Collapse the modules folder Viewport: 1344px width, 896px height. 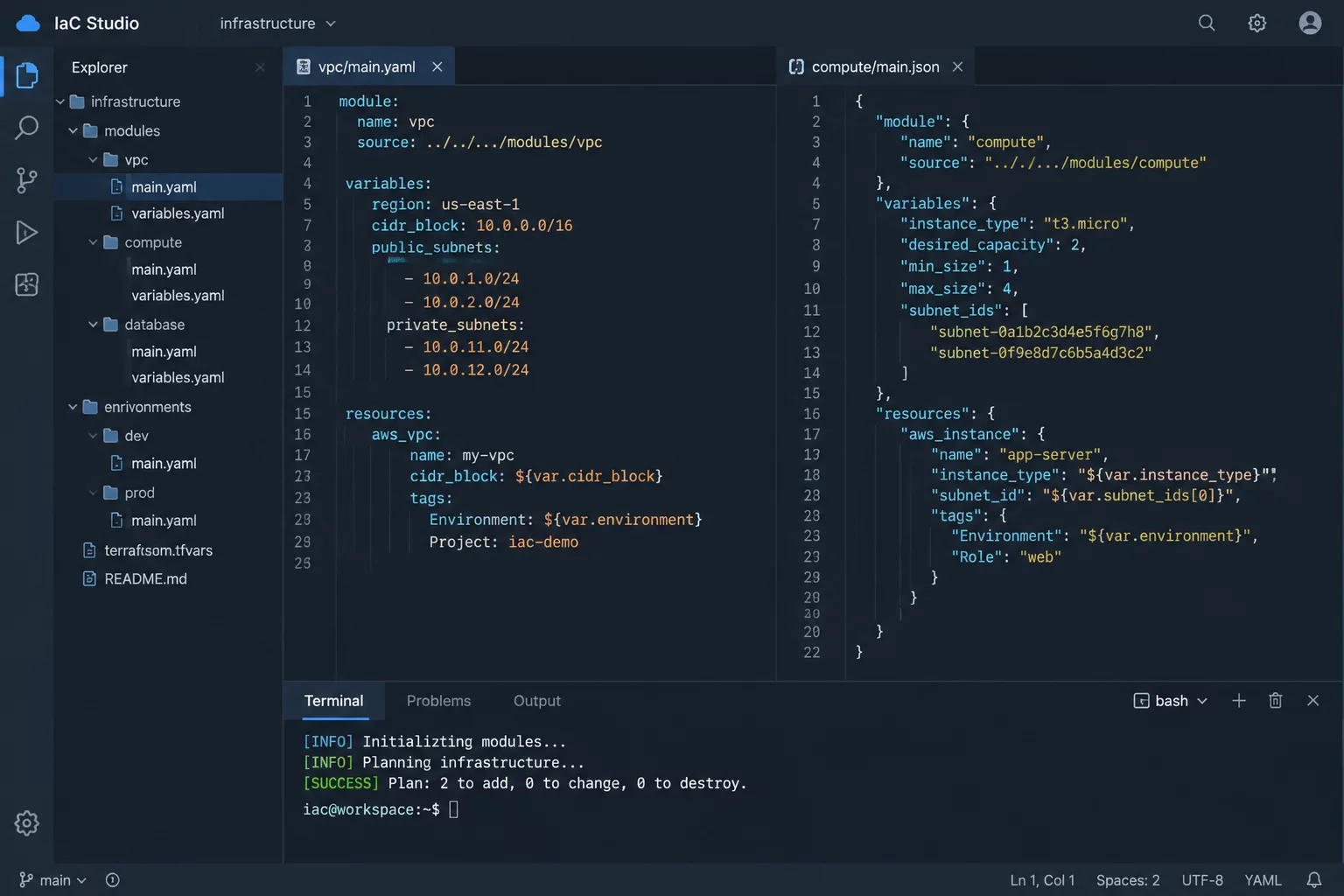(73, 131)
